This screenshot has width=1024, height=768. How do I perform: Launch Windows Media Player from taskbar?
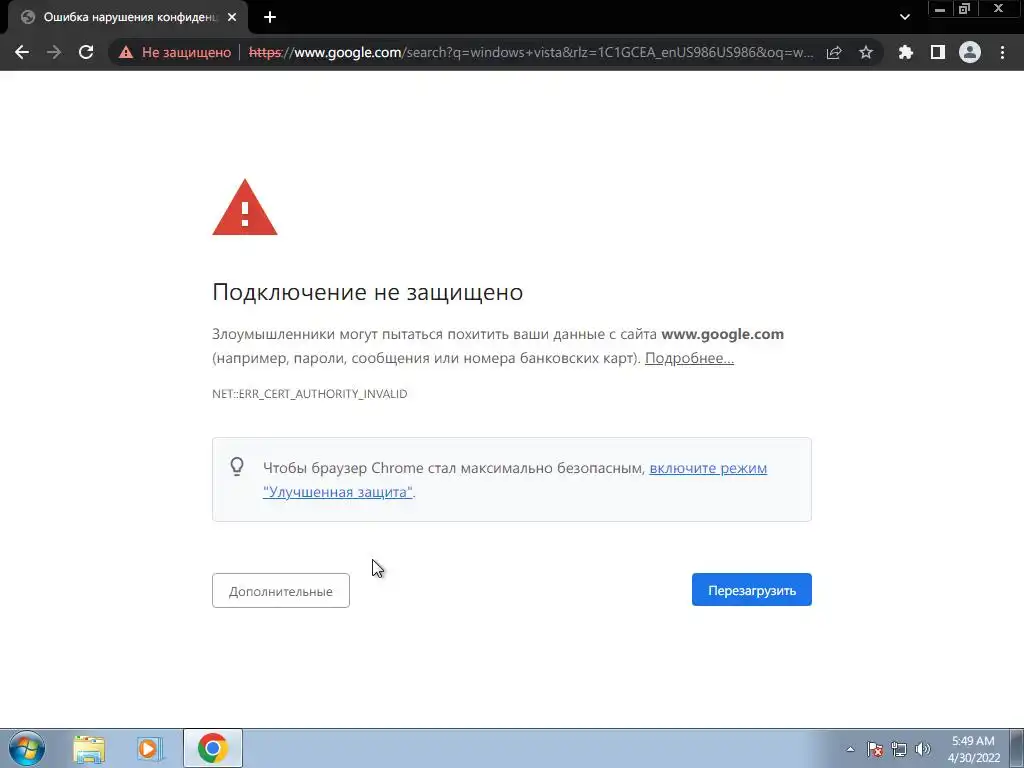150,748
